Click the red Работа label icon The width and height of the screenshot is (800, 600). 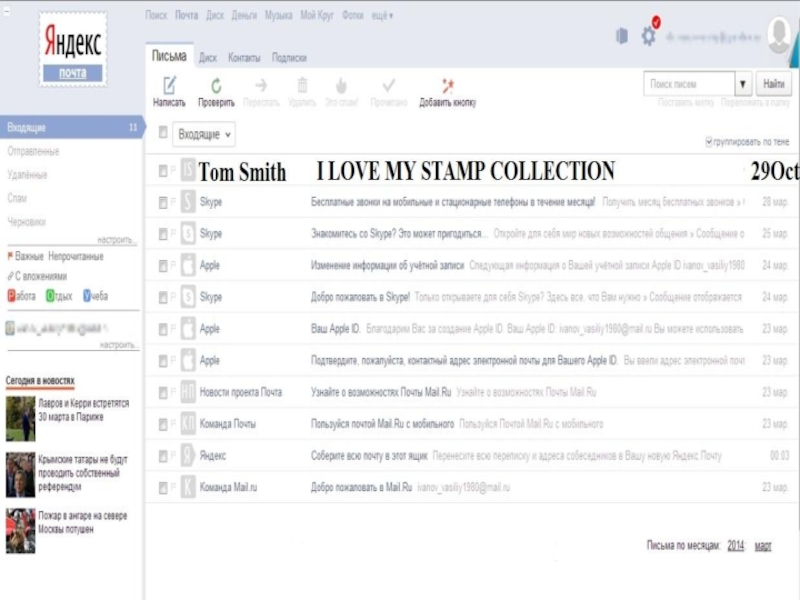pos(12,296)
